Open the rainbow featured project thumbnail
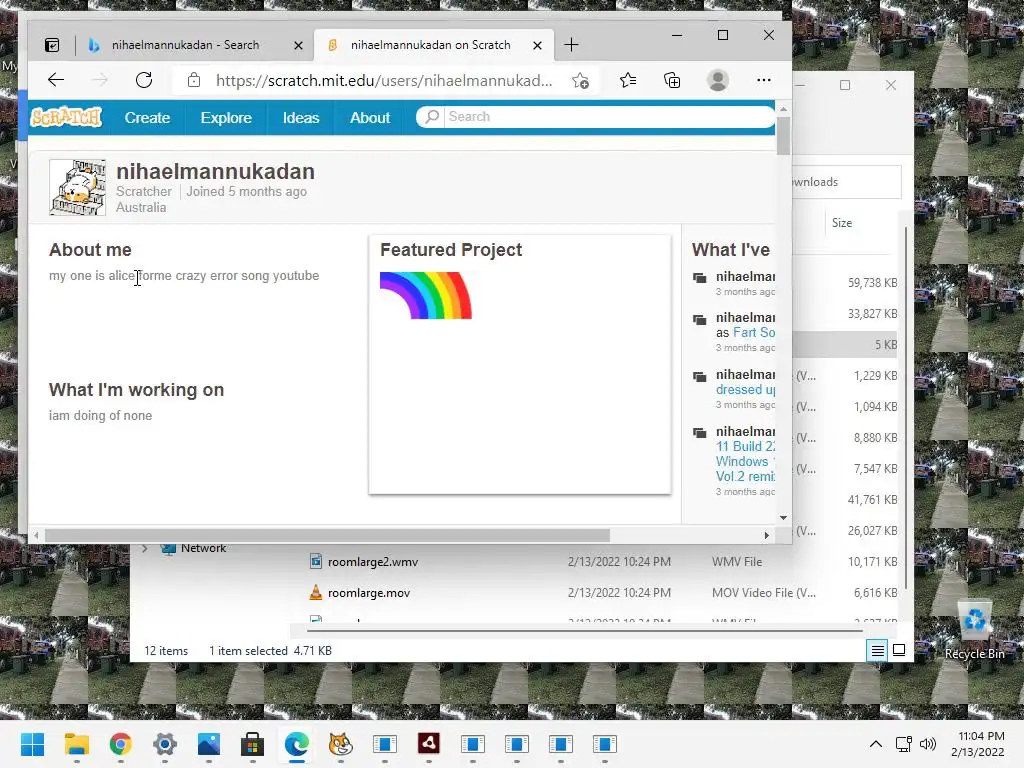Viewport: 1024px width, 768px height. pos(426,296)
